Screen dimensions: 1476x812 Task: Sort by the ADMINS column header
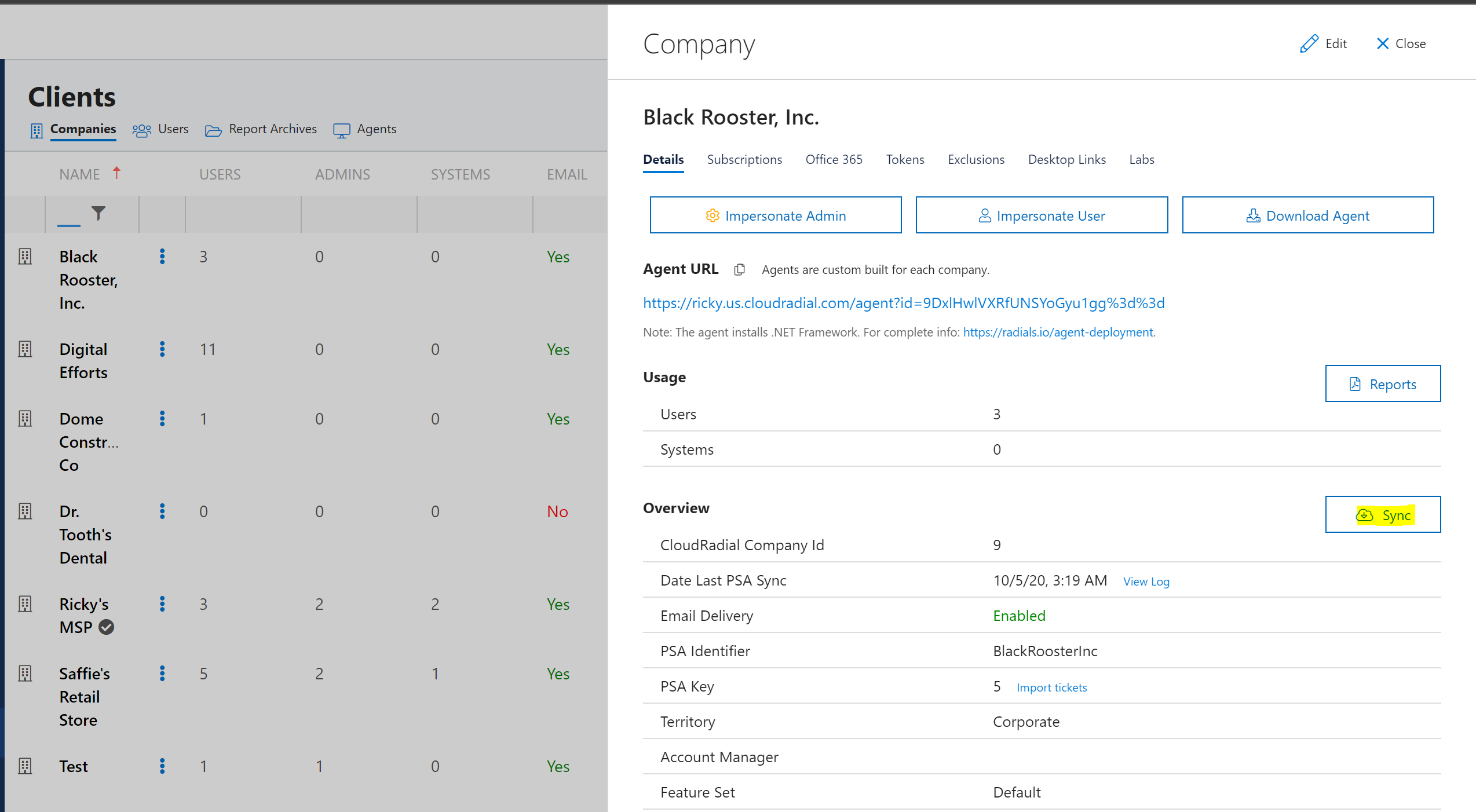point(342,174)
